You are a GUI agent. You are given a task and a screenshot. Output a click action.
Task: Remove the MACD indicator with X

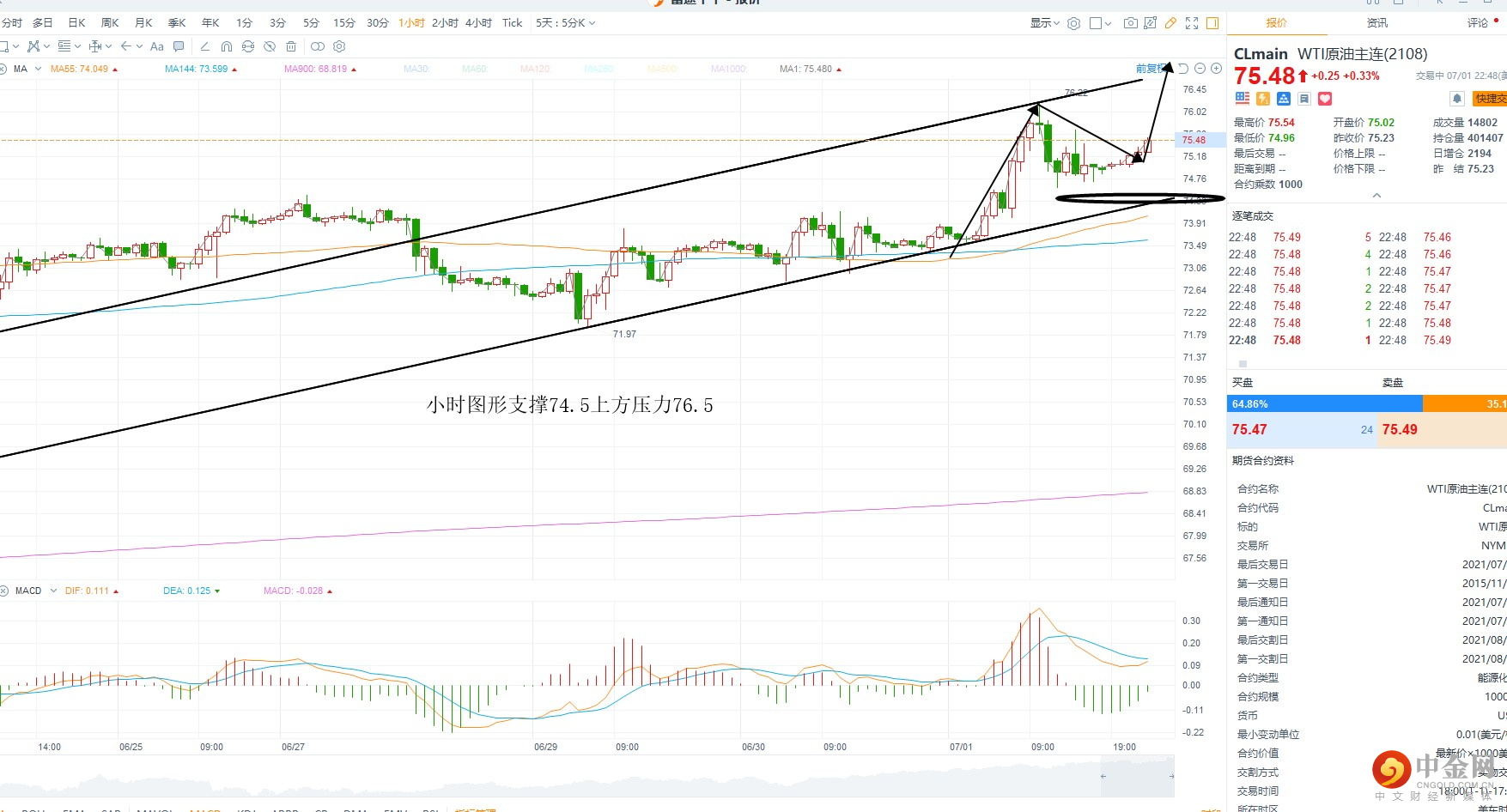[3, 591]
